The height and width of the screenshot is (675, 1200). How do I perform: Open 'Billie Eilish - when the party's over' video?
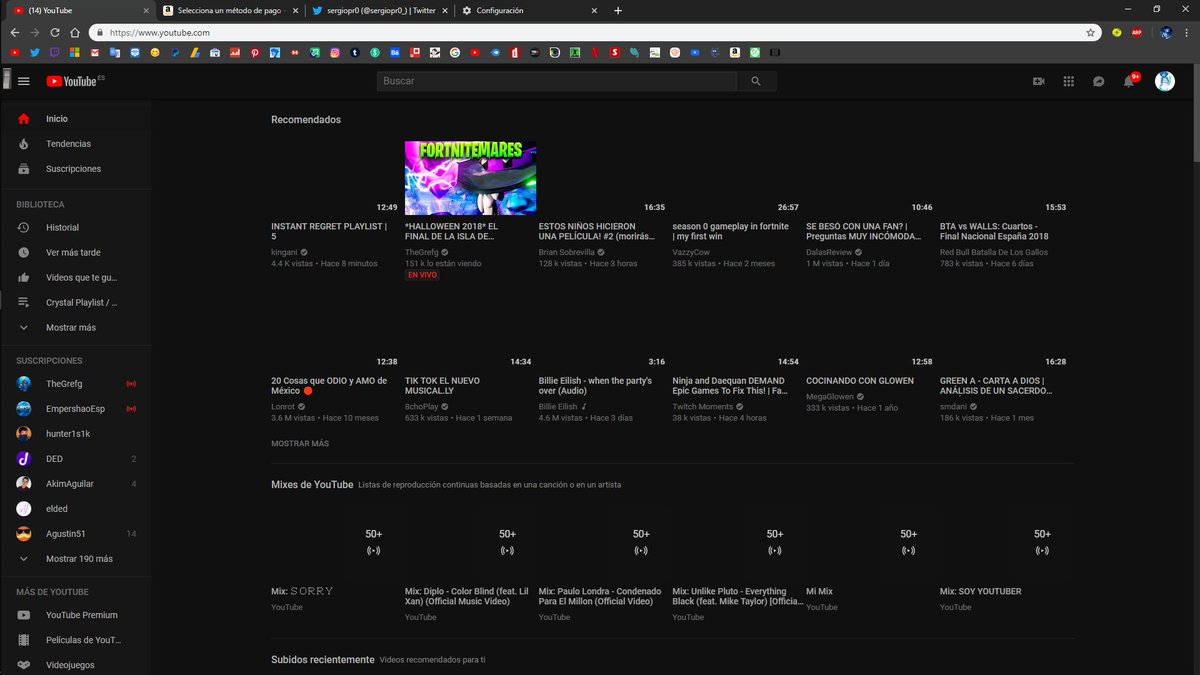point(595,385)
